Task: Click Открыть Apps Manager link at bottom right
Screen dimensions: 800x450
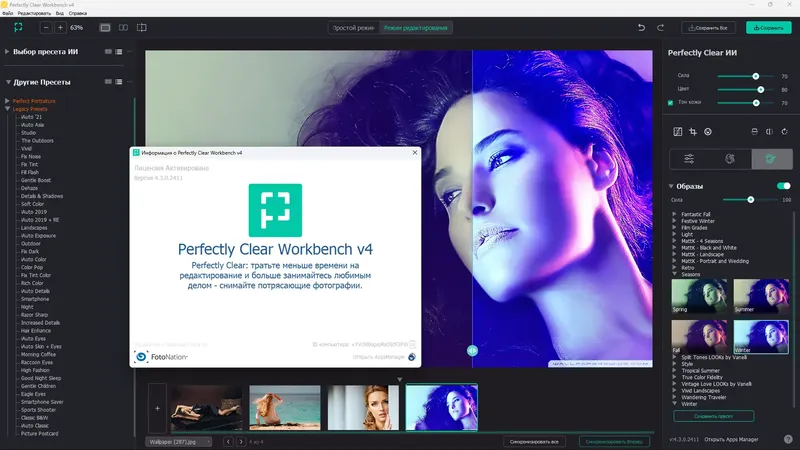Action: tap(731, 439)
